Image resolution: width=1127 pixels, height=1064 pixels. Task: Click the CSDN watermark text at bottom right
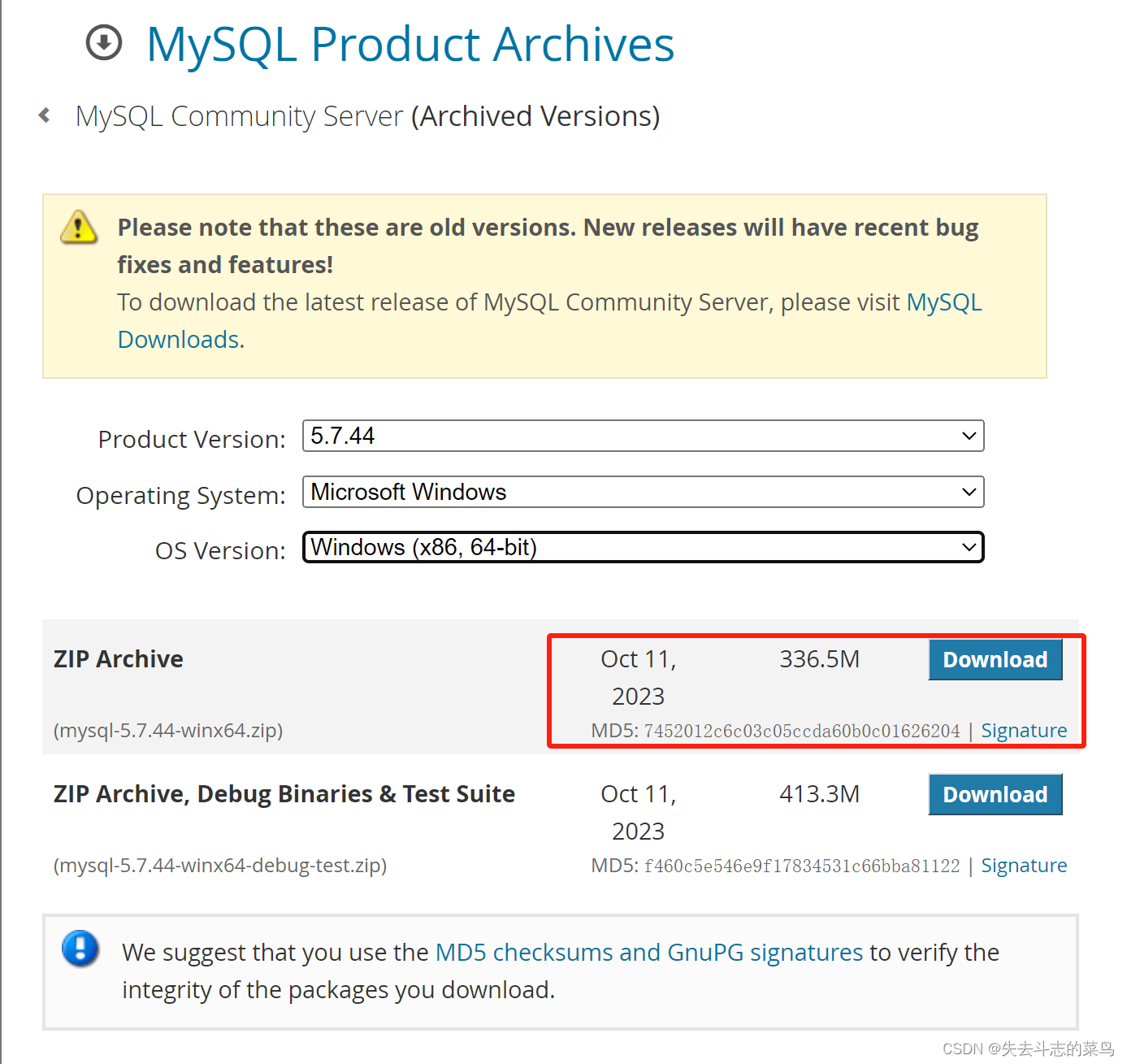(1029, 1049)
